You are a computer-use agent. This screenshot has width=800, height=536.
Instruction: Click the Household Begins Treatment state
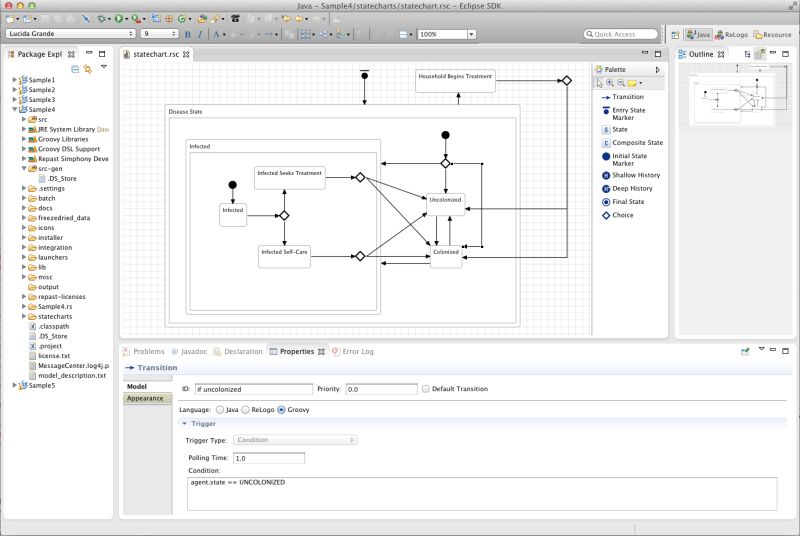pyautogui.click(x=455, y=81)
